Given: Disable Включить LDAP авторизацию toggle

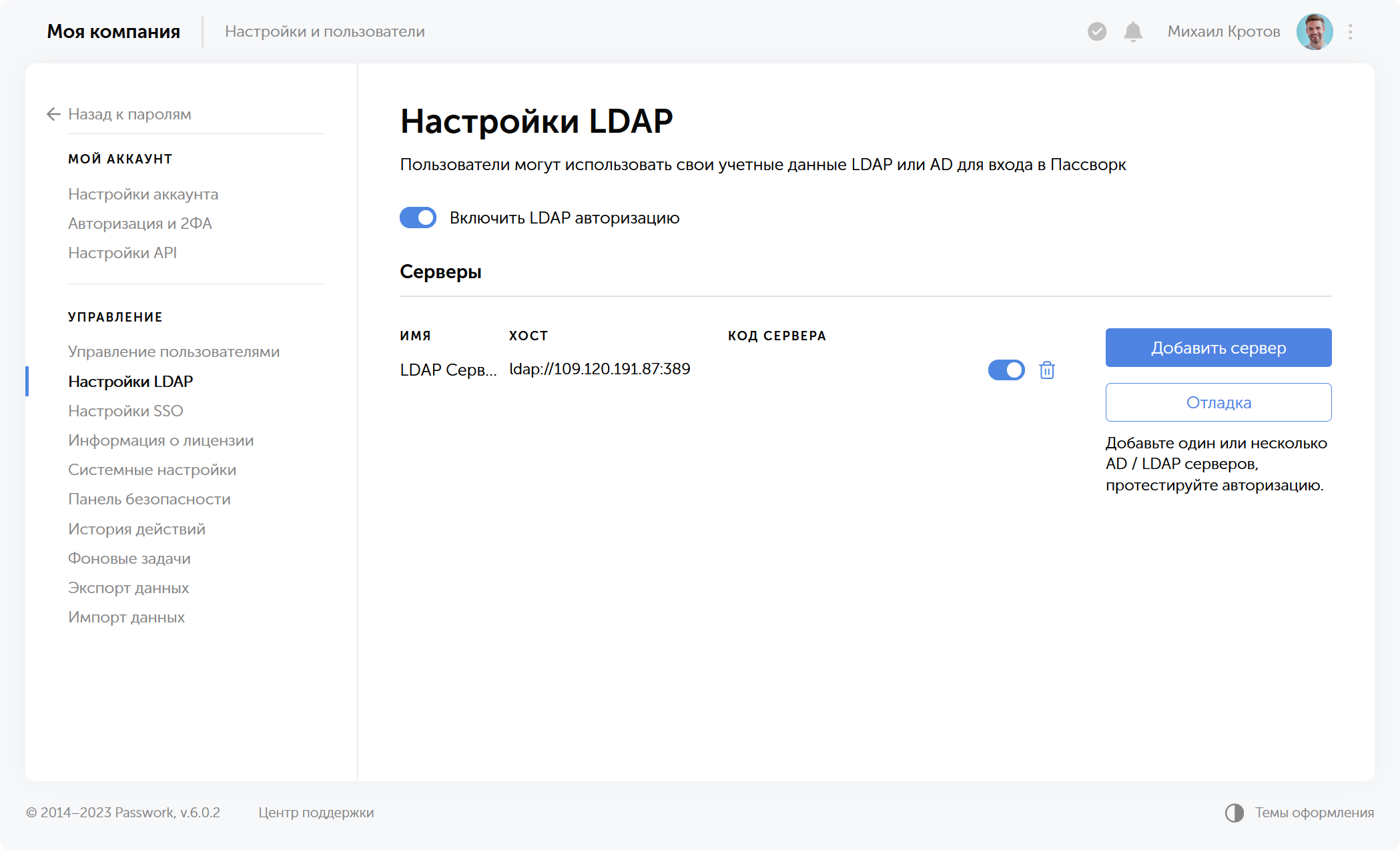Looking at the screenshot, I should tap(418, 218).
